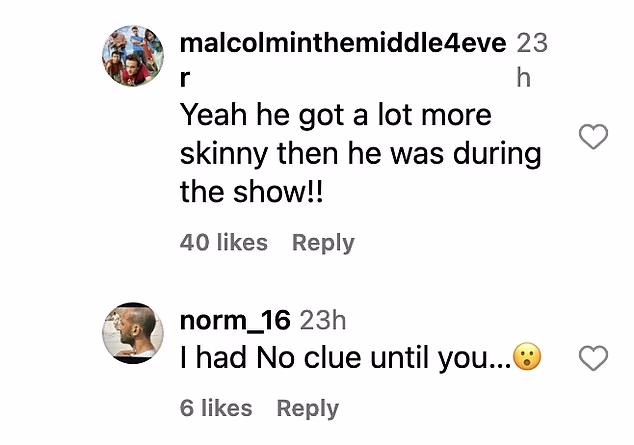
Task: Reply to the malcolminthemiddle4ever comment
Action: (323, 243)
